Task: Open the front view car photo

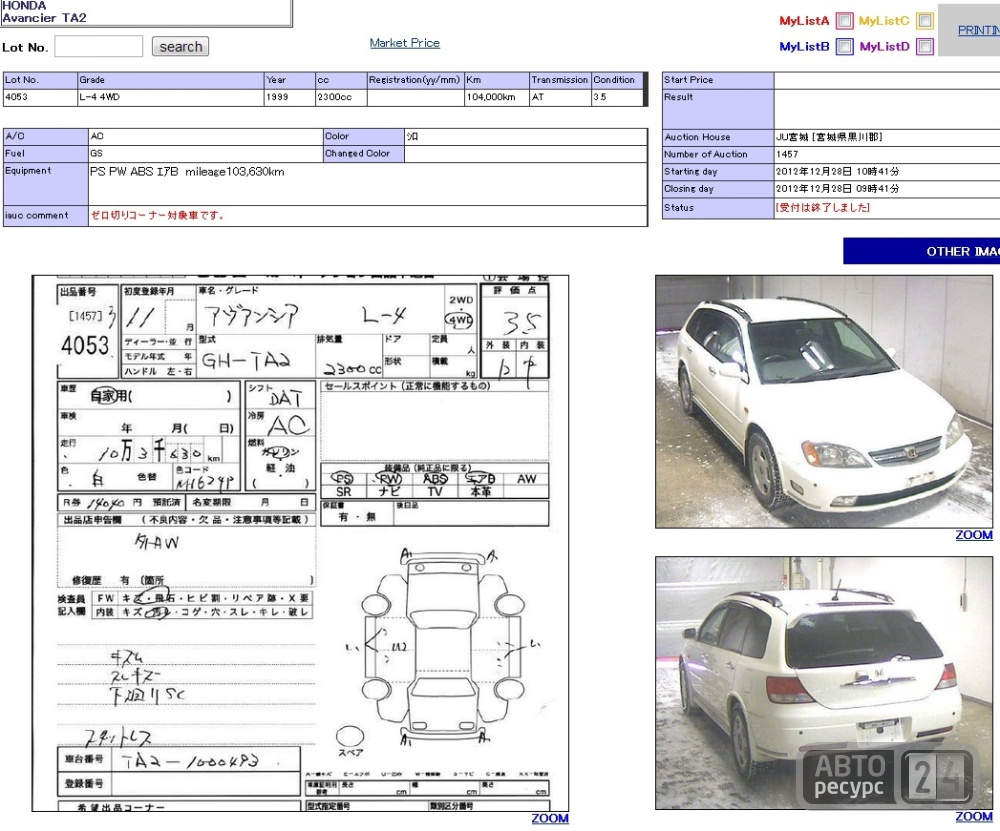Action: 824,402
